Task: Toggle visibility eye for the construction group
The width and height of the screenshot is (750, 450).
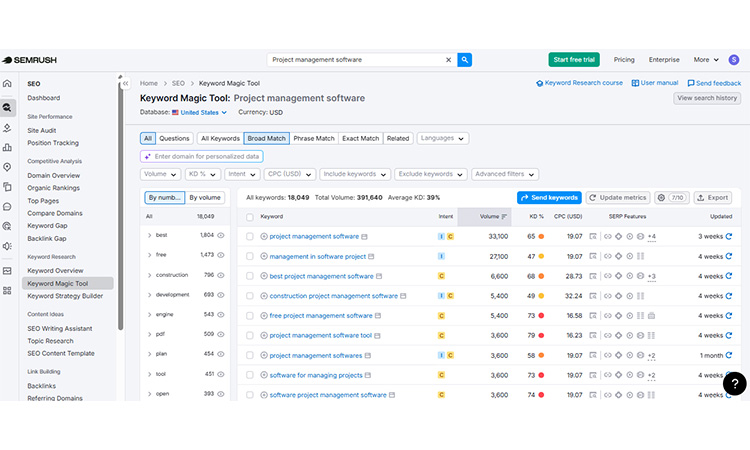Action: click(x=221, y=275)
